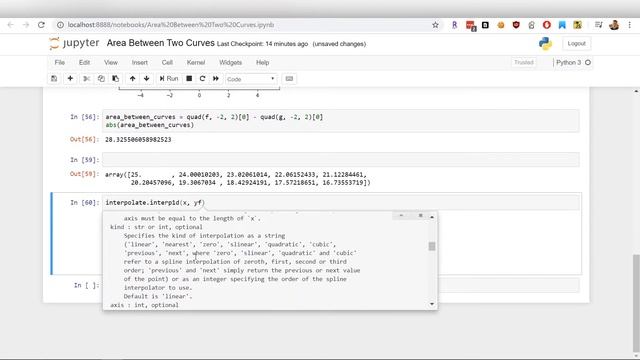Save the notebook with floppy disk icon
The width and height of the screenshot is (640, 360).
click(54, 79)
